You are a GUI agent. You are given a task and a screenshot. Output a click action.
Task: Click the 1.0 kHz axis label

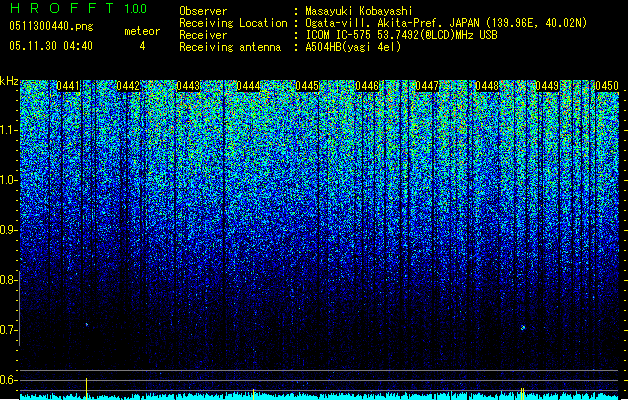[x=9, y=180]
